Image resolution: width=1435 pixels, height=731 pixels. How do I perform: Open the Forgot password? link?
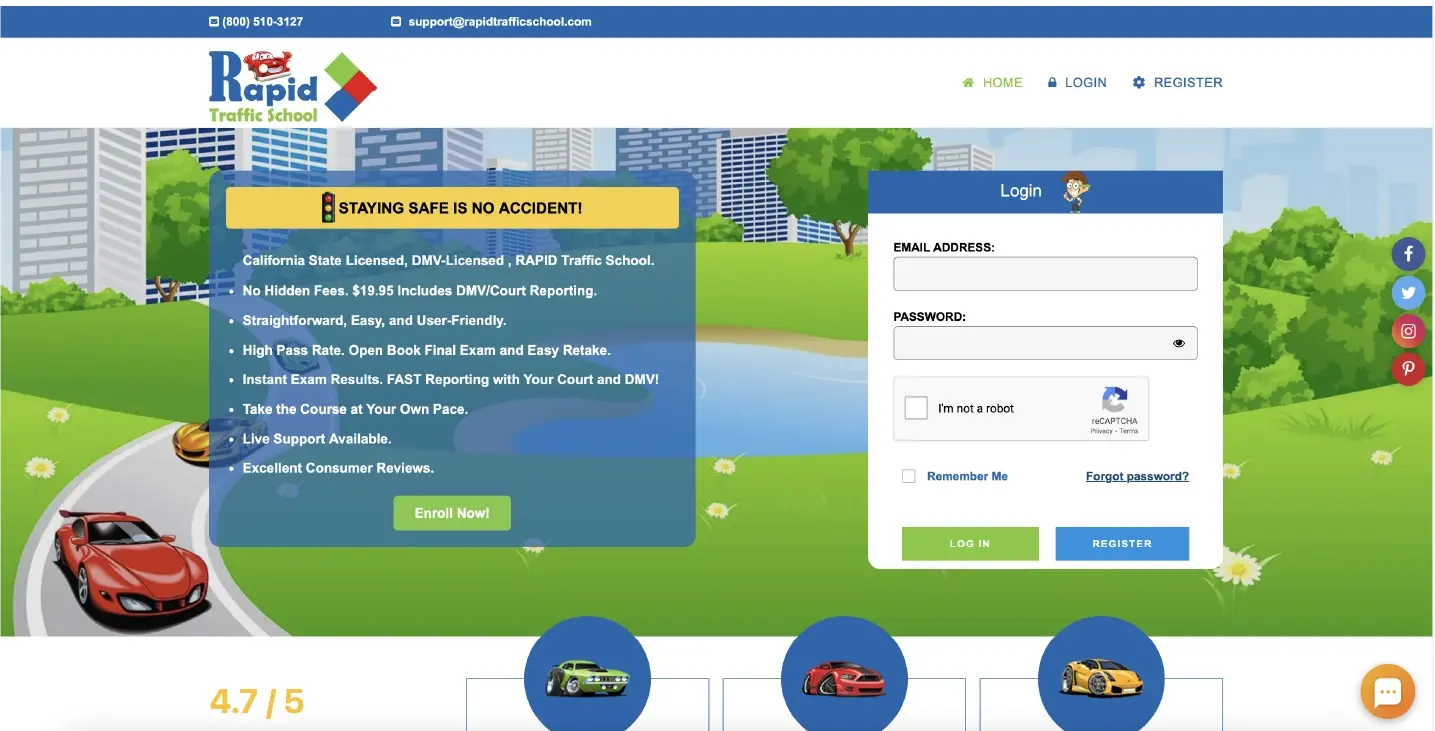point(1137,476)
